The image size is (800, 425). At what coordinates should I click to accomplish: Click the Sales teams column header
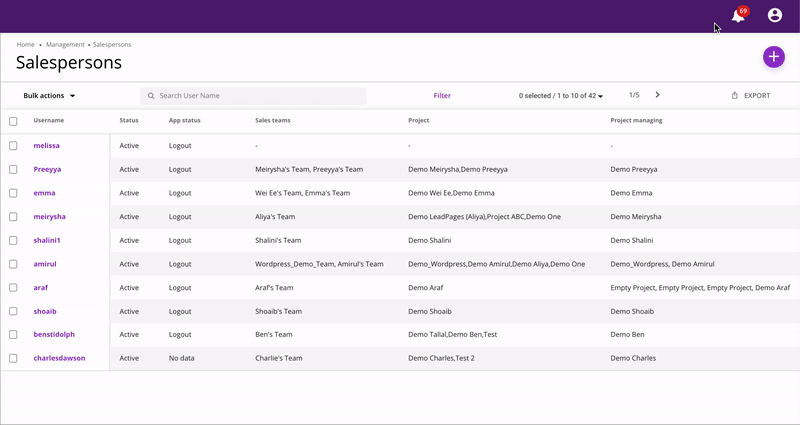273,120
